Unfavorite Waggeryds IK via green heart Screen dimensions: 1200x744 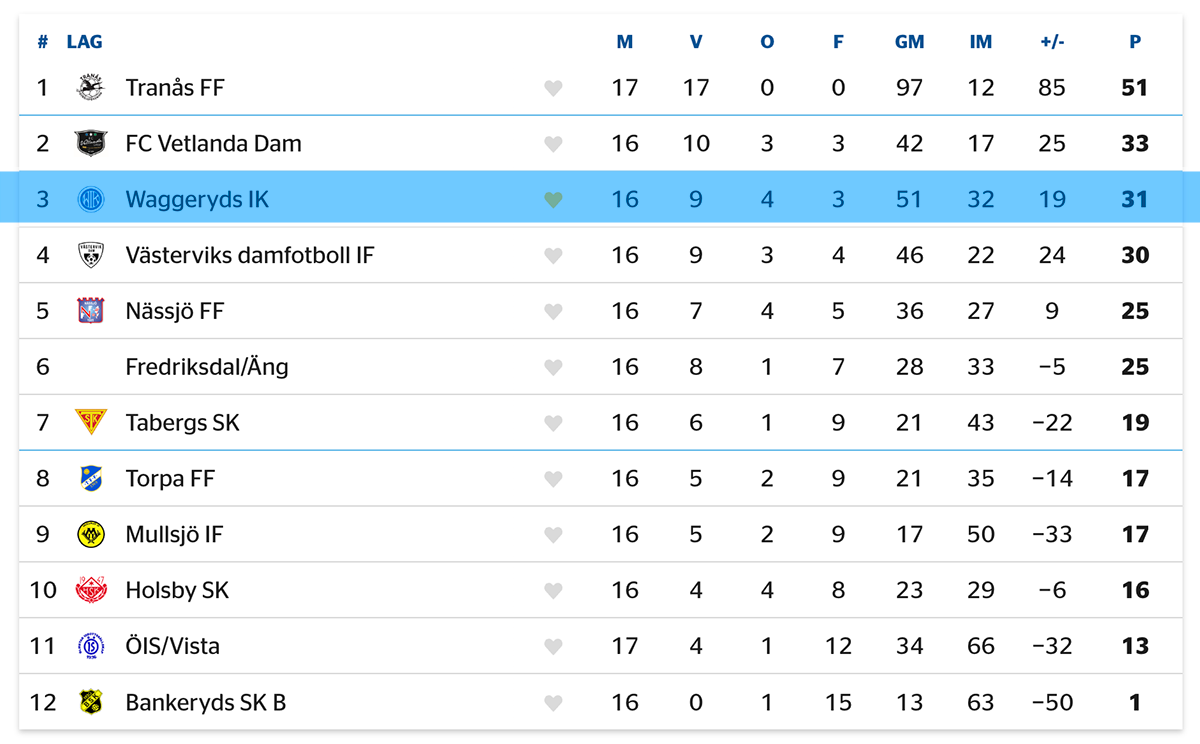tap(553, 200)
